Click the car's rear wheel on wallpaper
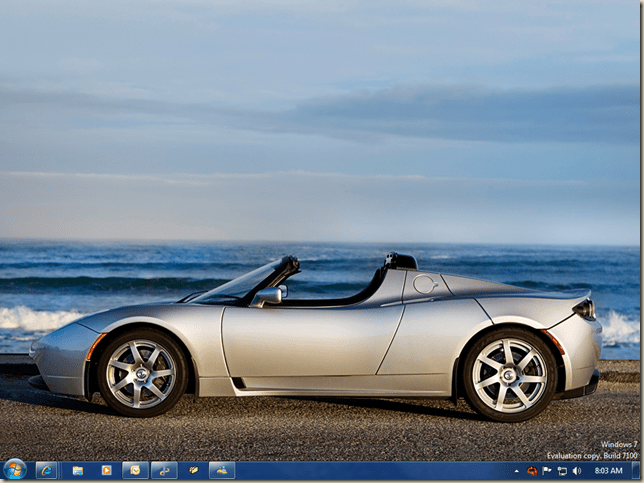The image size is (644, 483). pyautogui.click(x=509, y=374)
